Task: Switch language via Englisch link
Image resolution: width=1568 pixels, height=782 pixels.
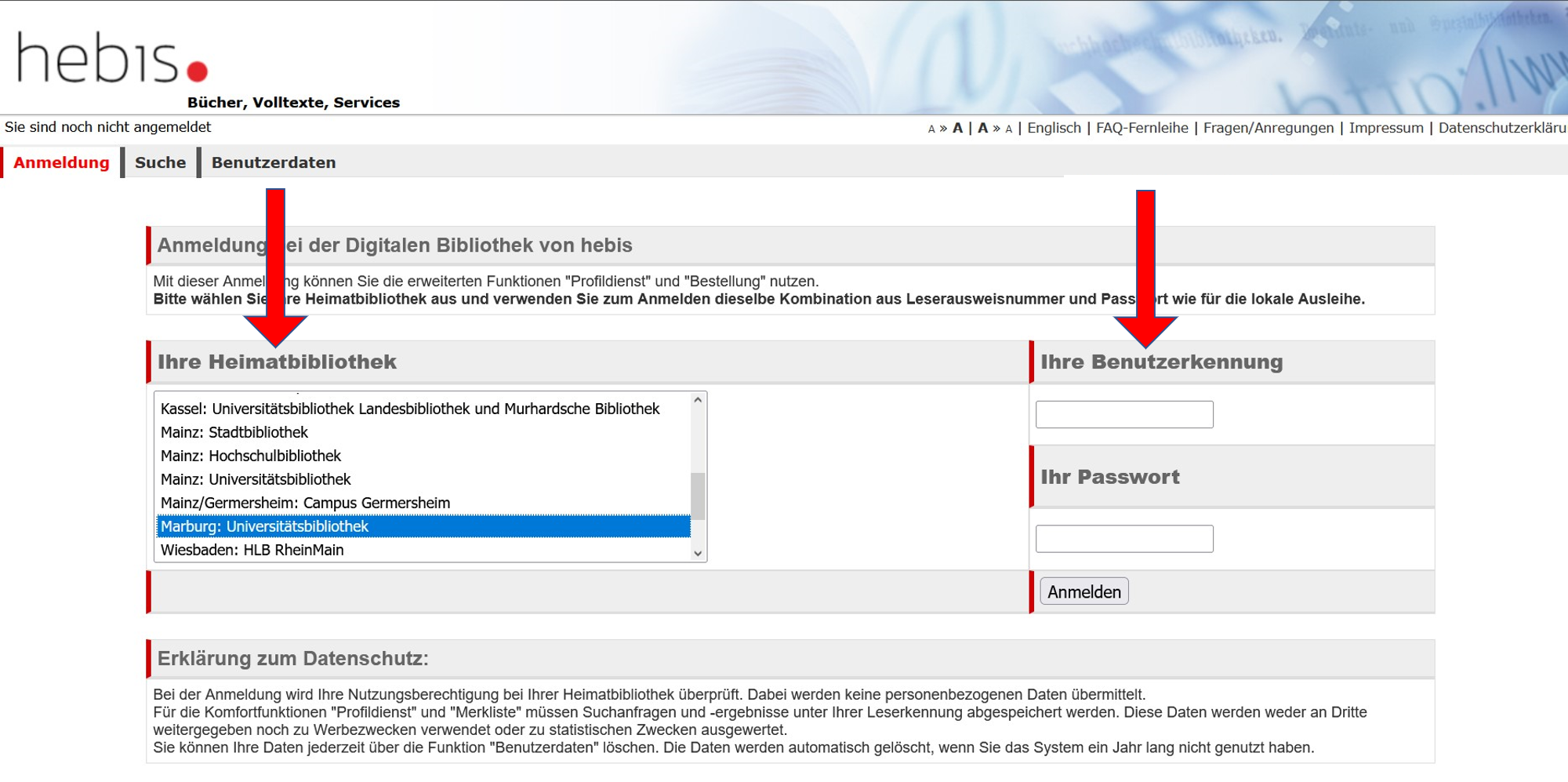Action: click(1054, 128)
